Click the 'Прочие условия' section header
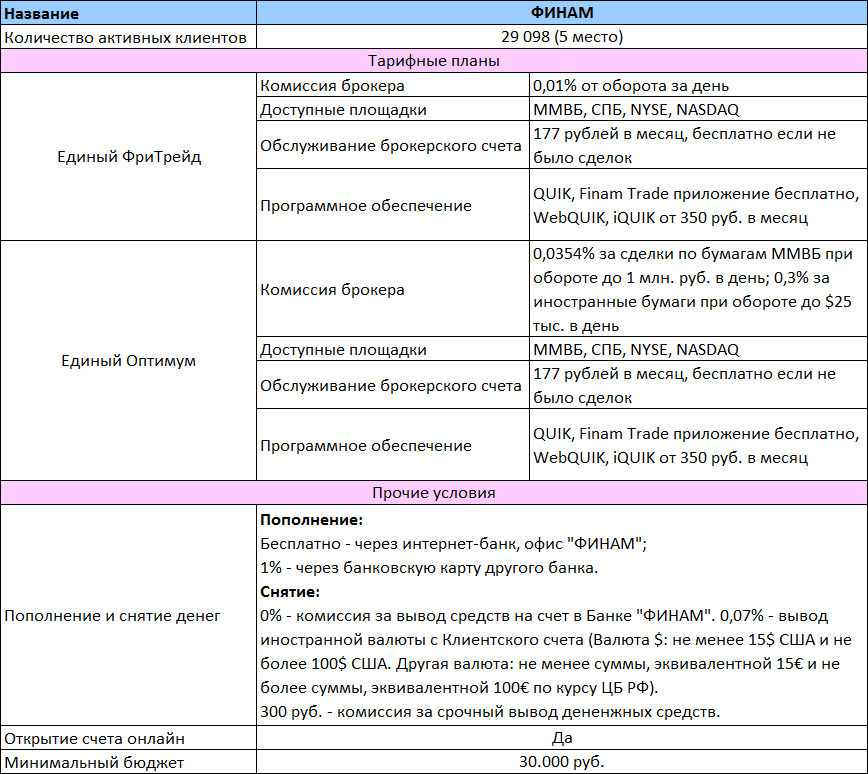 433,493
